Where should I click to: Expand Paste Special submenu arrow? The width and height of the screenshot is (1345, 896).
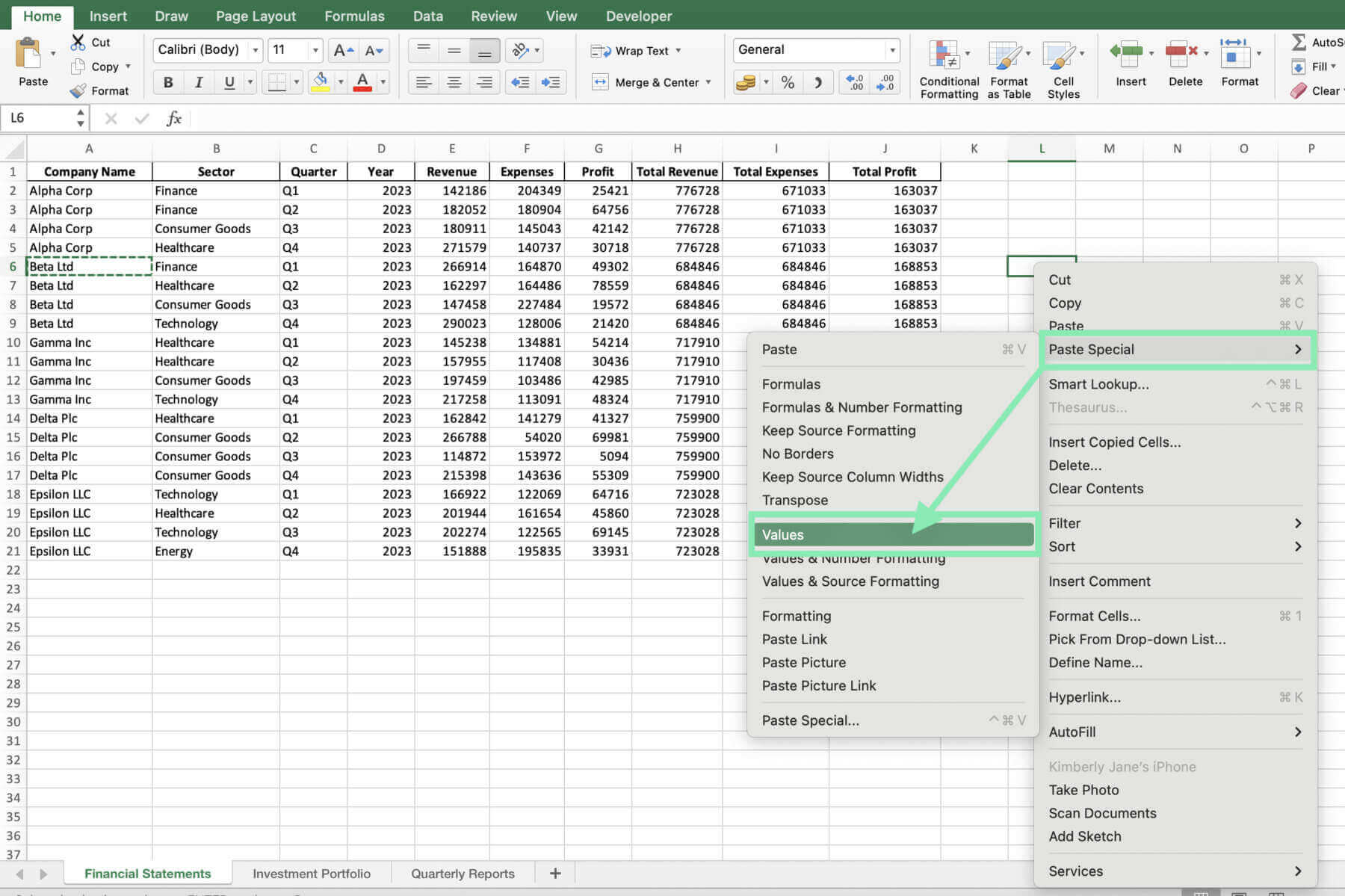point(1298,349)
